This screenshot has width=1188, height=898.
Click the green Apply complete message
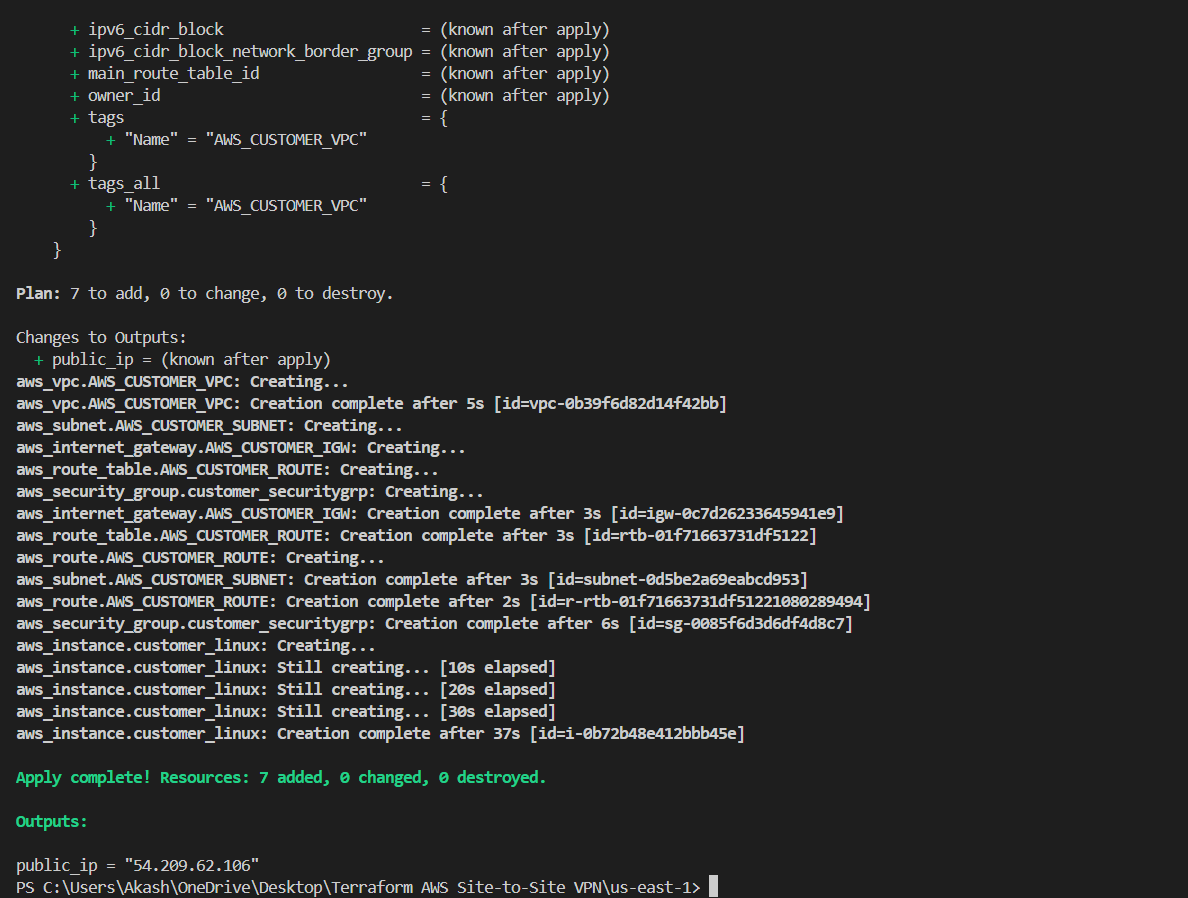tap(281, 777)
